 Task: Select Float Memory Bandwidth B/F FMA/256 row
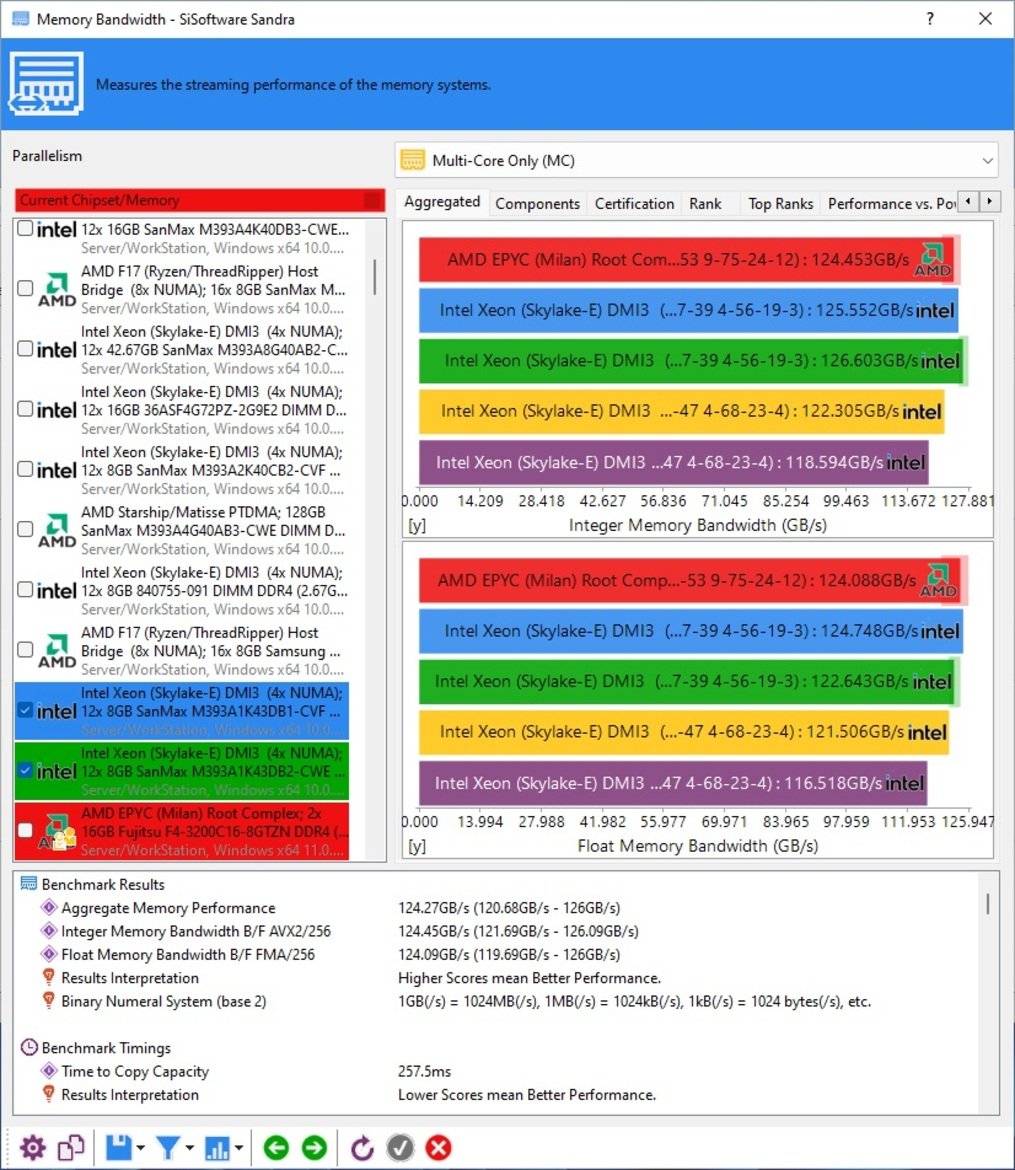(x=496, y=954)
